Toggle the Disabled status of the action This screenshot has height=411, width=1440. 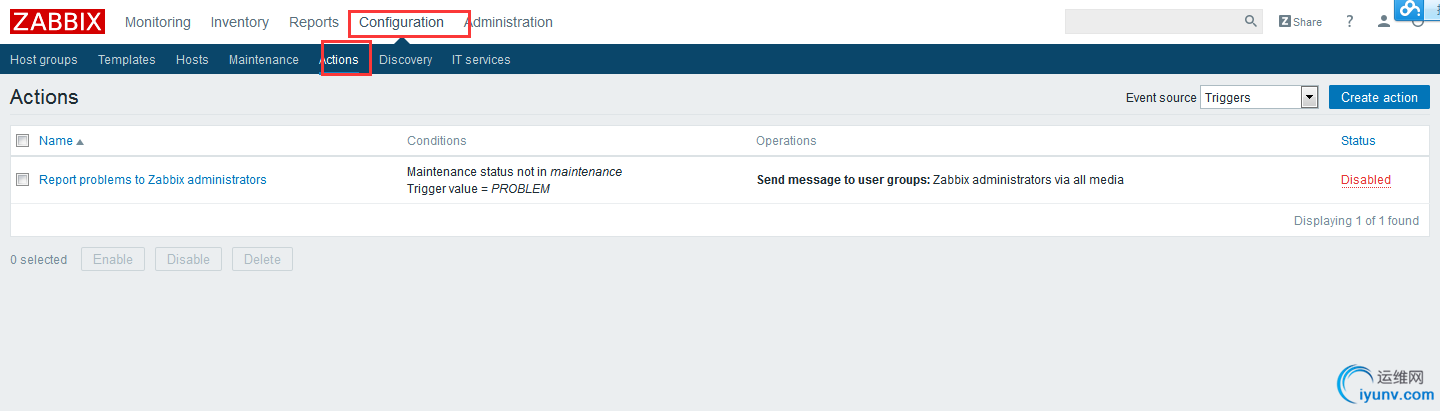click(1365, 180)
